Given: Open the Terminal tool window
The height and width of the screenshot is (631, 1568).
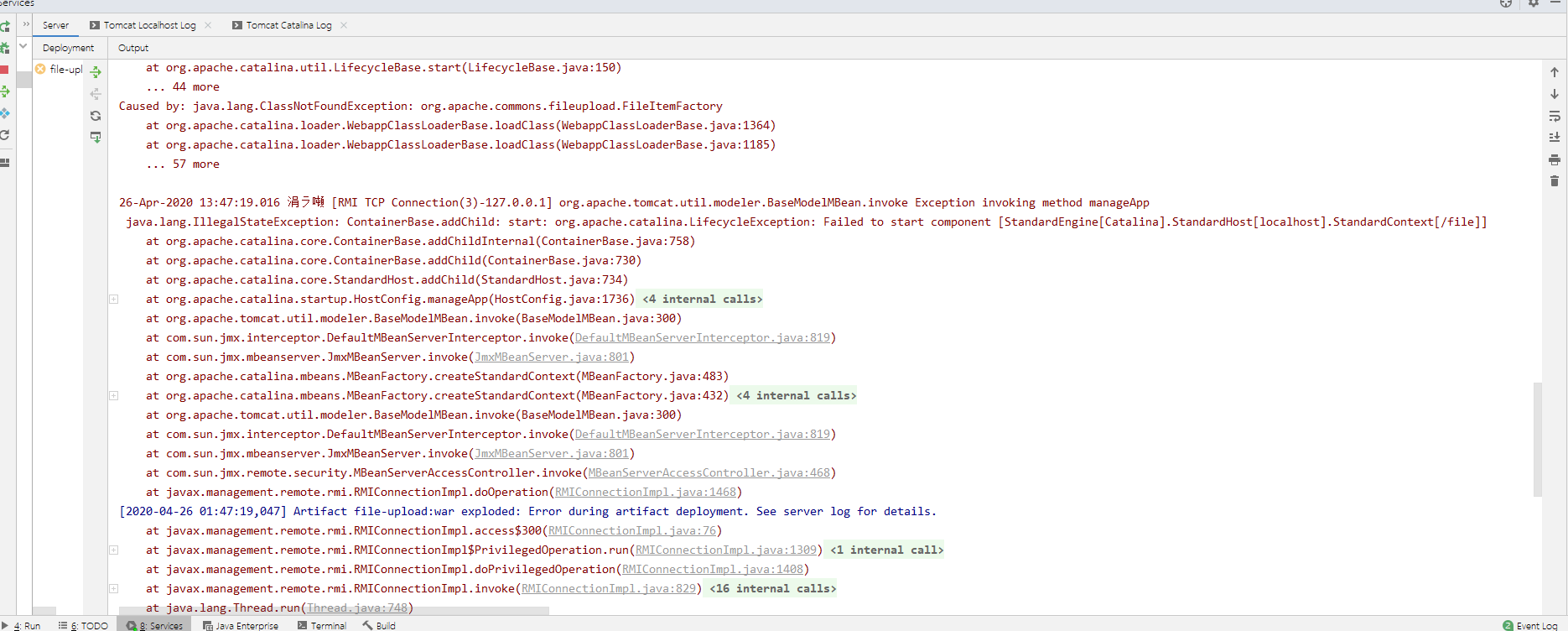Looking at the screenshot, I should point(322,625).
